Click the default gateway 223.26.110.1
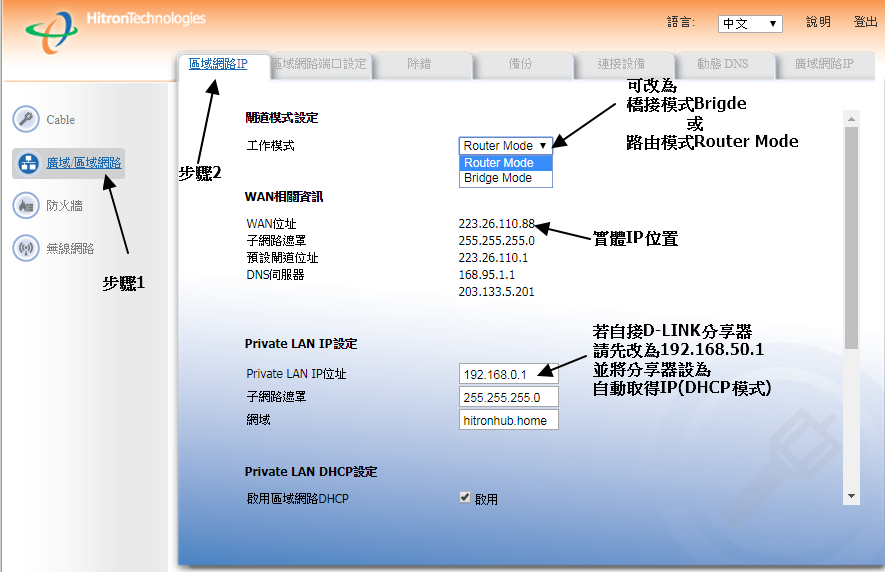 [493, 257]
